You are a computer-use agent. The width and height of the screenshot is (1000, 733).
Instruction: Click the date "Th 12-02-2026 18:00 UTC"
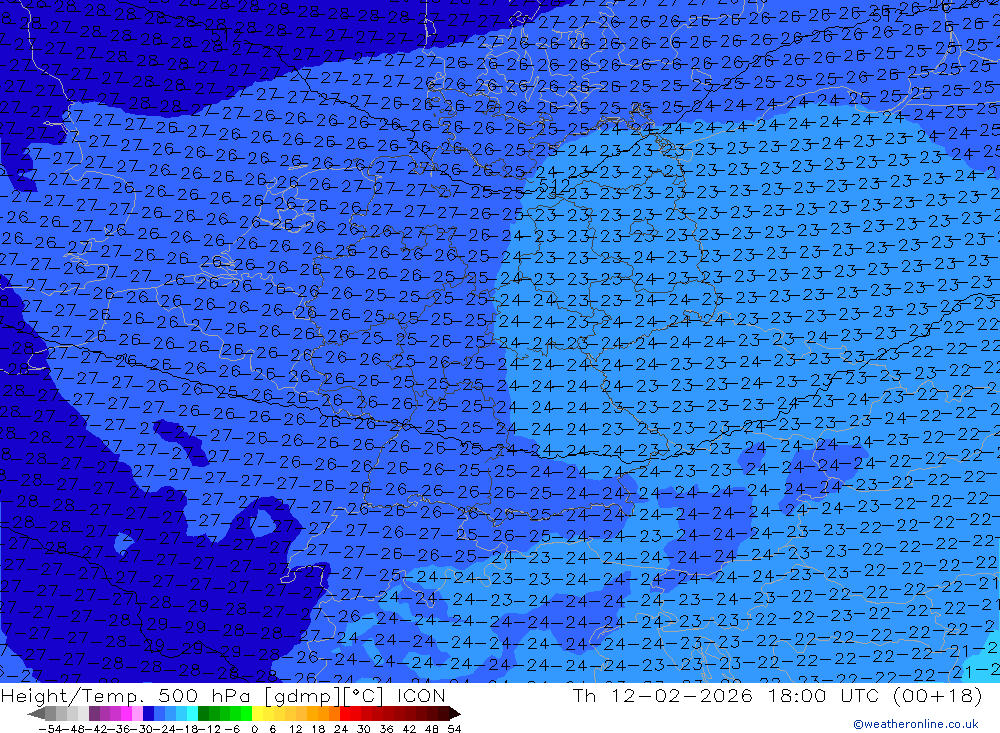point(726,695)
